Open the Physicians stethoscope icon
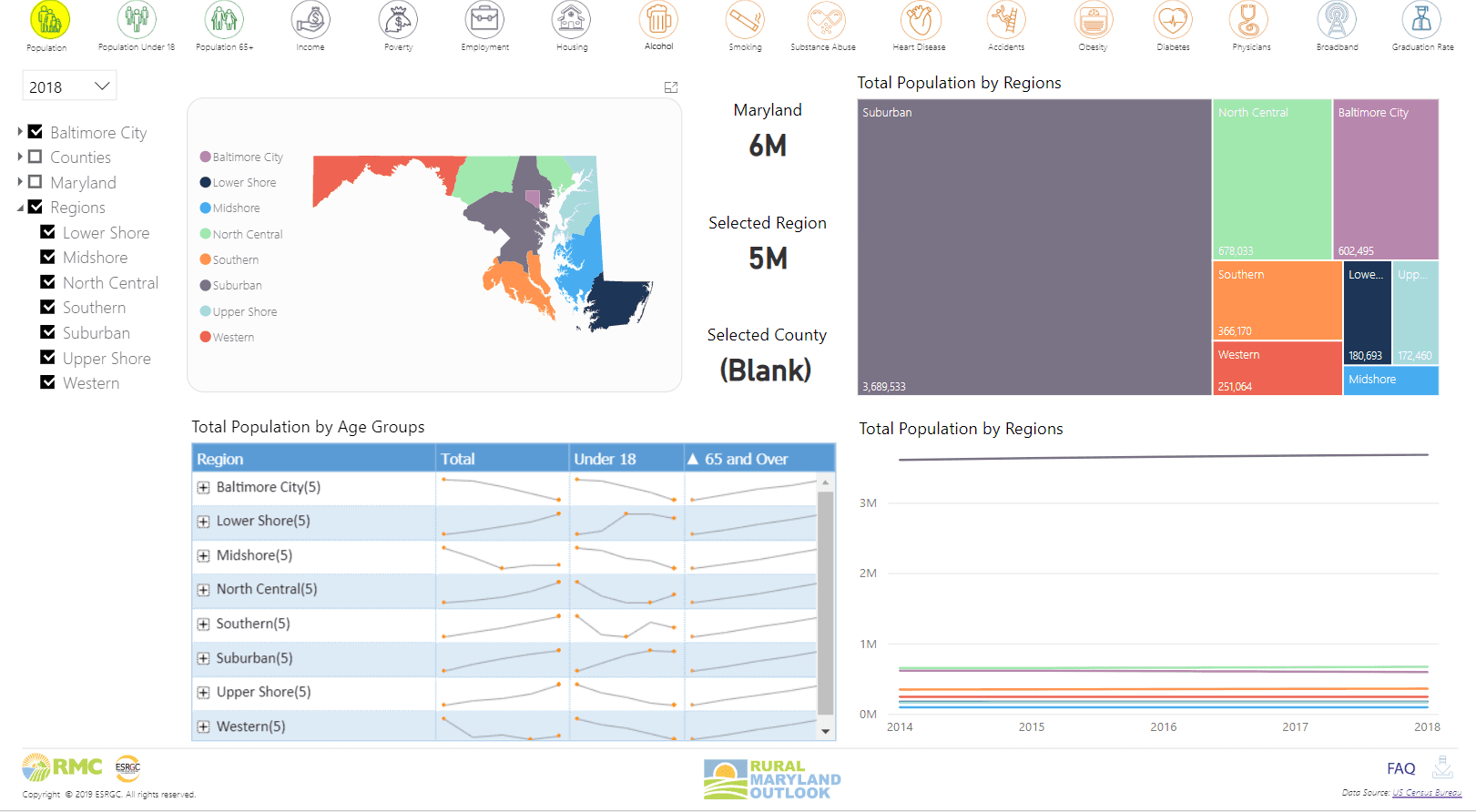This screenshot has height=812, width=1476. (x=1248, y=19)
